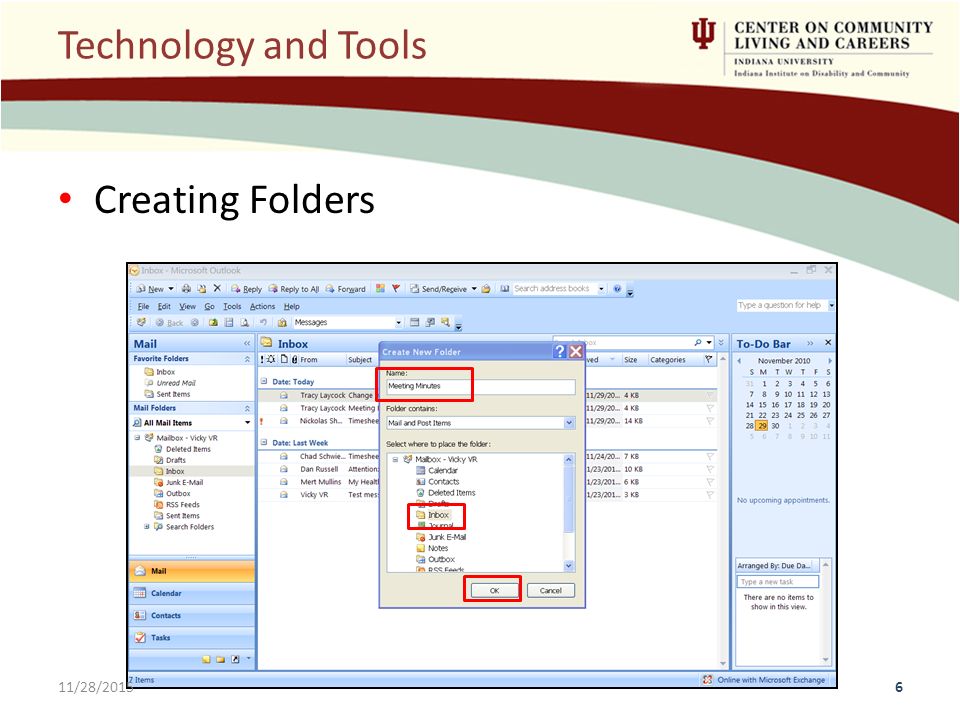Click Reply to All in the toolbar
960x720 pixels.
pyautogui.click(x=294, y=289)
